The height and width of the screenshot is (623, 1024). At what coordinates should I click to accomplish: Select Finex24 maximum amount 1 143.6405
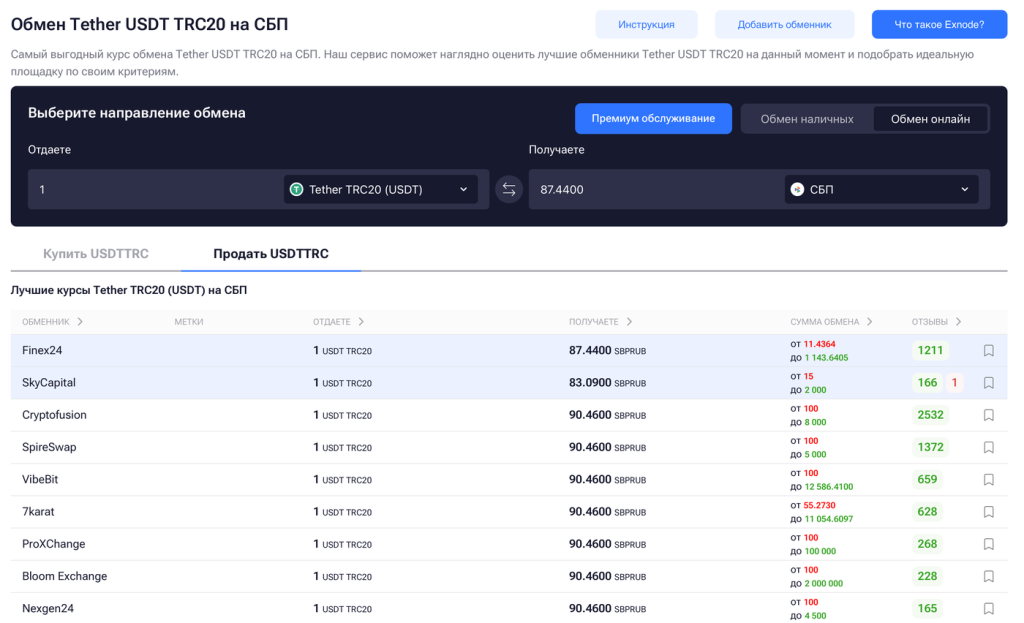pyautogui.click(x=826, y=358)
